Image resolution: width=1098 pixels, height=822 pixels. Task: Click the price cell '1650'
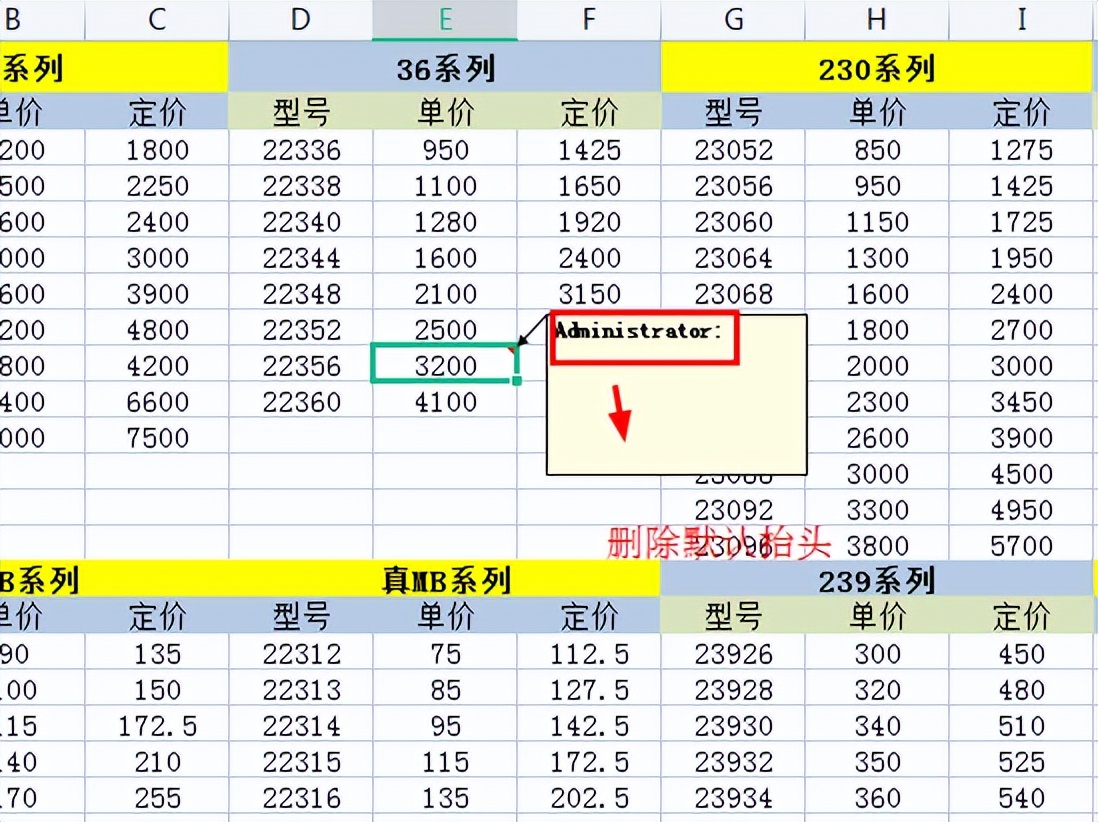coord(589,186)
